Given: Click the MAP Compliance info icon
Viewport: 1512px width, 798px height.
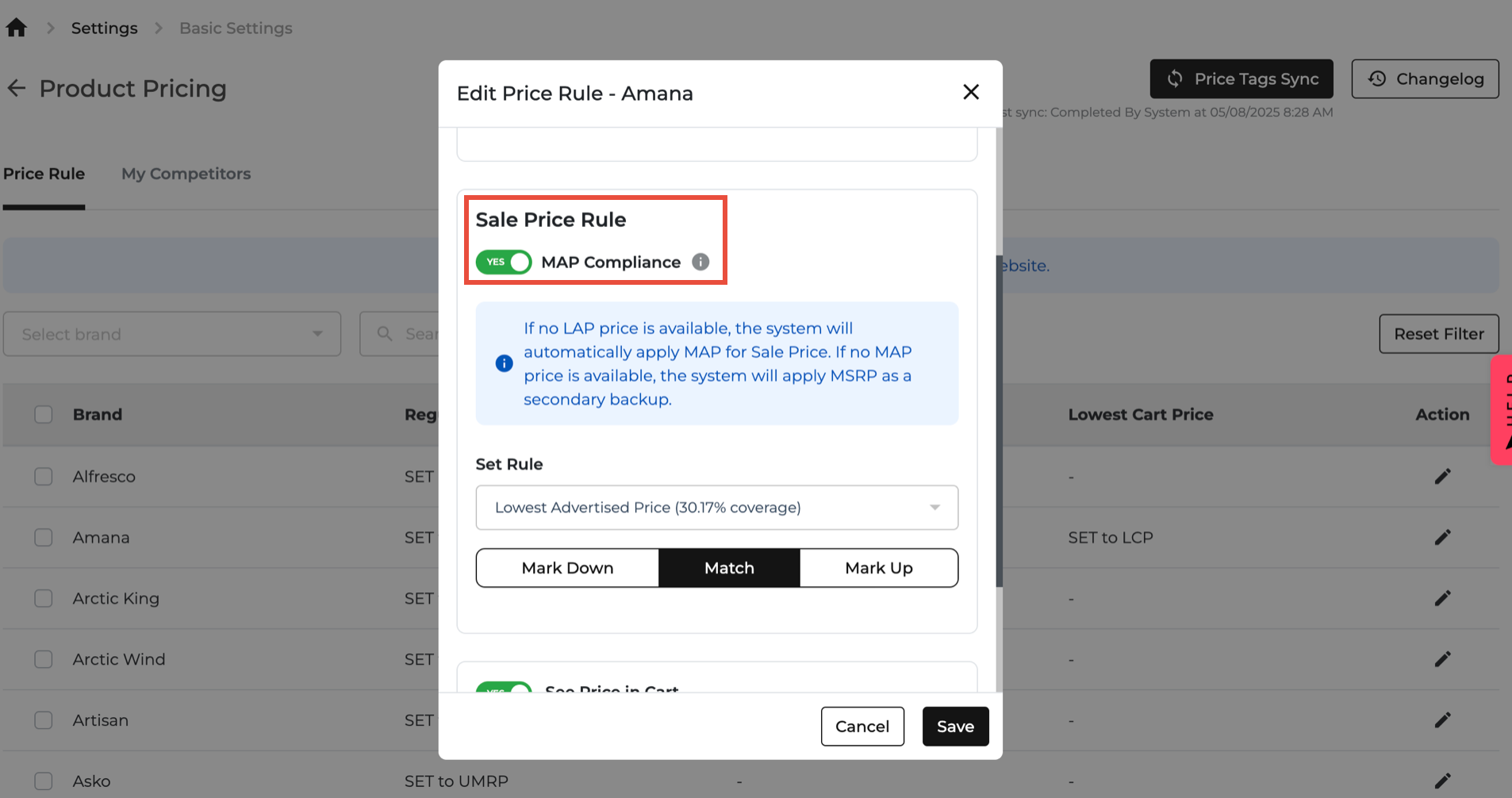Looking at the screenshot, I should (700, 262).
